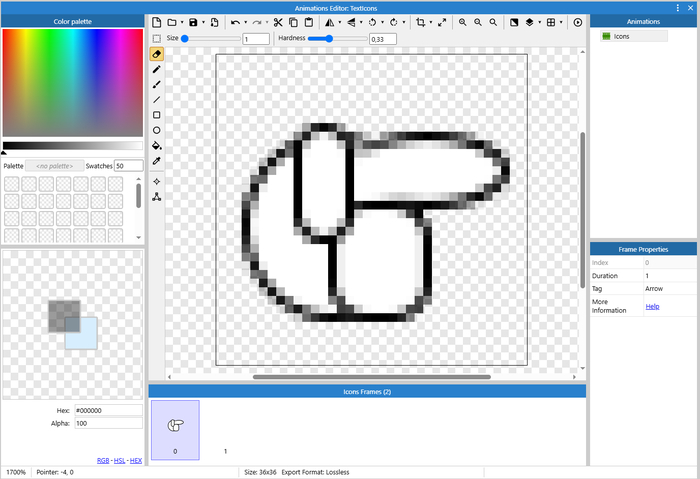Select the Ellipse shape tool
Image resolution: width=700 pixels, height=479 pixels.
(x=157, y=130)
